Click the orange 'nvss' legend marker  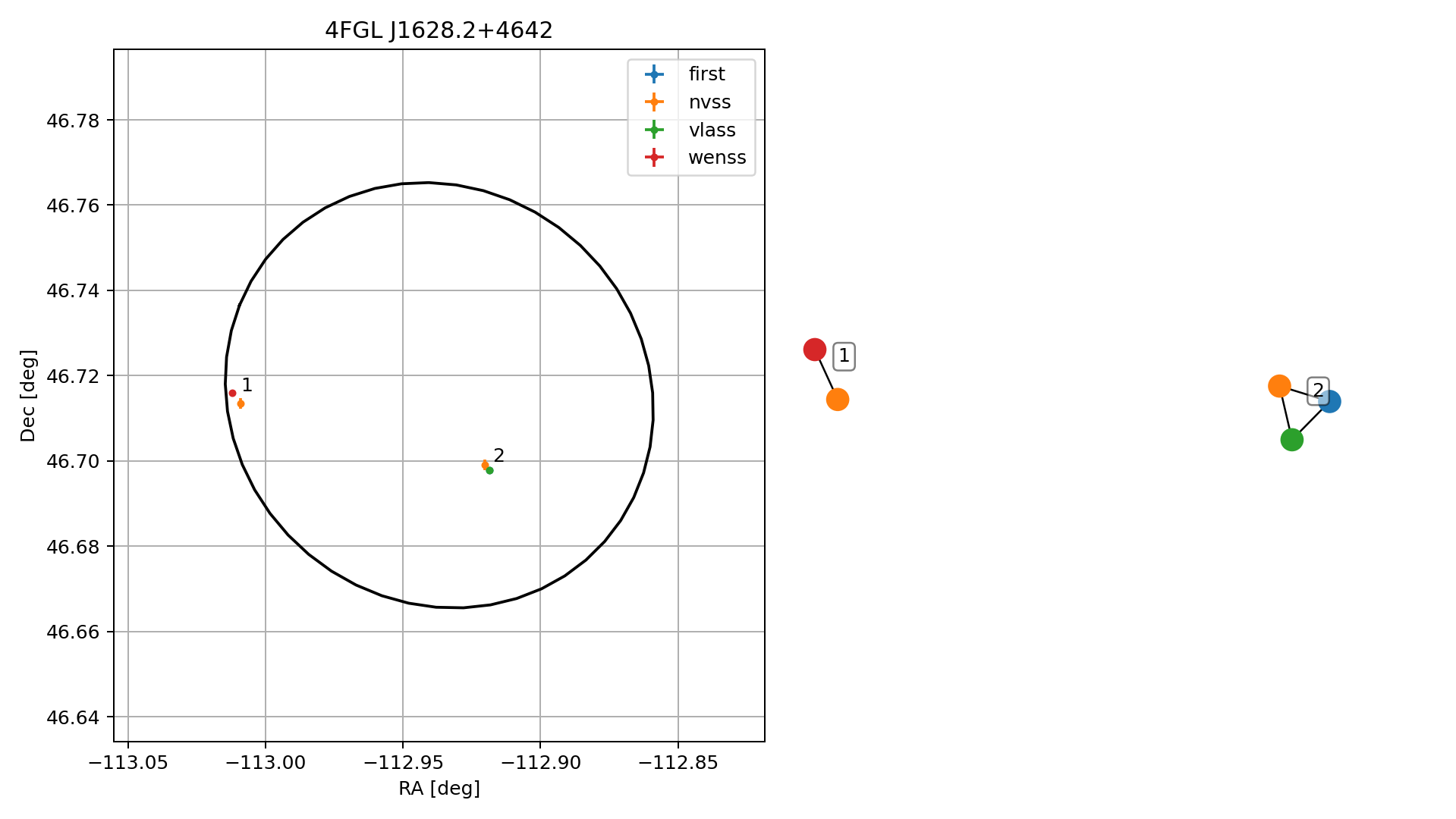(x=653, y=102)
